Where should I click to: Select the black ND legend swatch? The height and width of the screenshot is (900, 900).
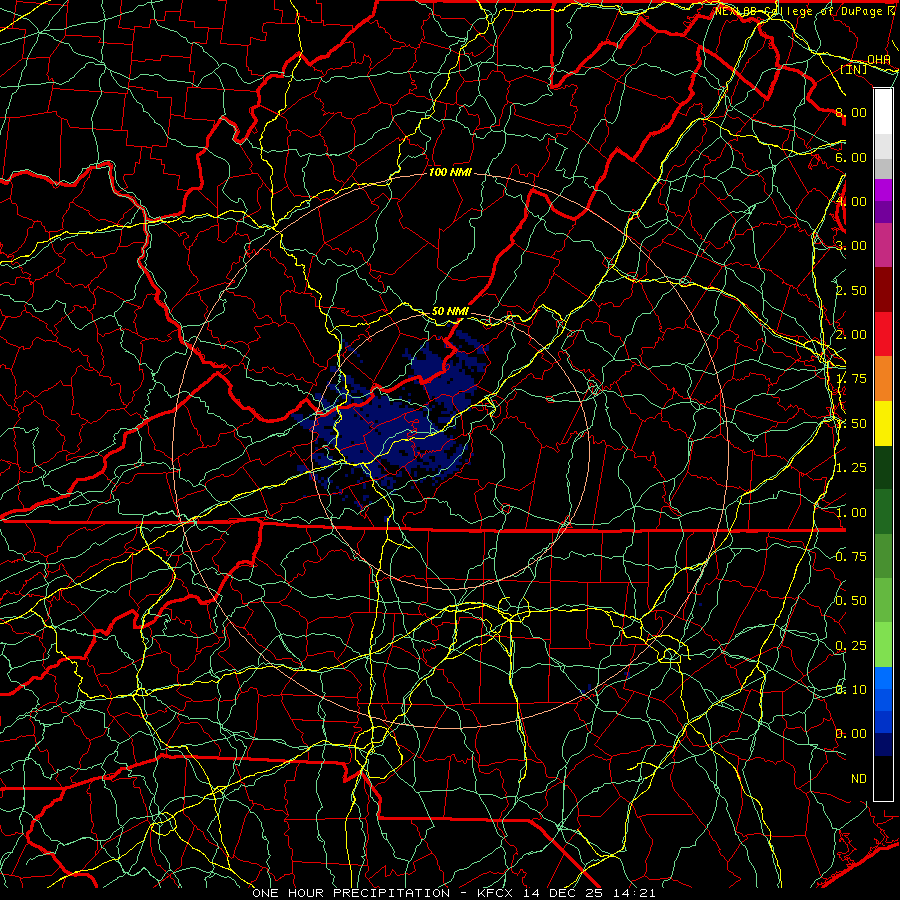(x=883, y=778)
